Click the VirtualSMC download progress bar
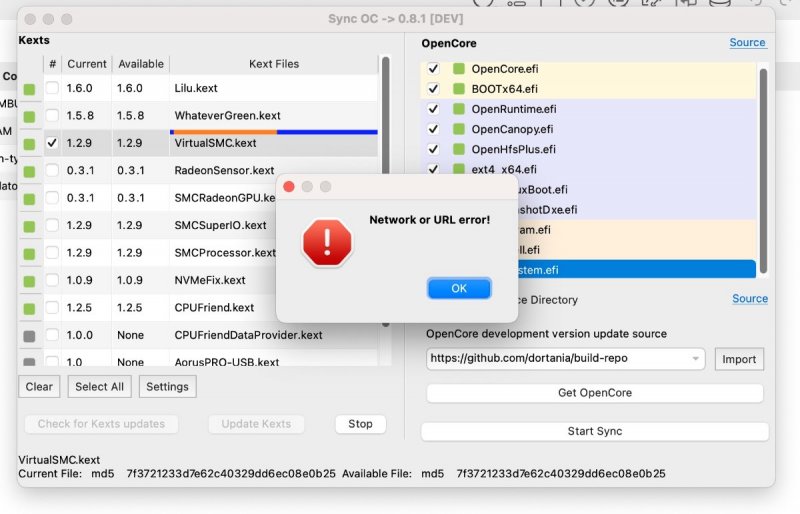This screenshot has height=514, width=800. tap(273, 132)
